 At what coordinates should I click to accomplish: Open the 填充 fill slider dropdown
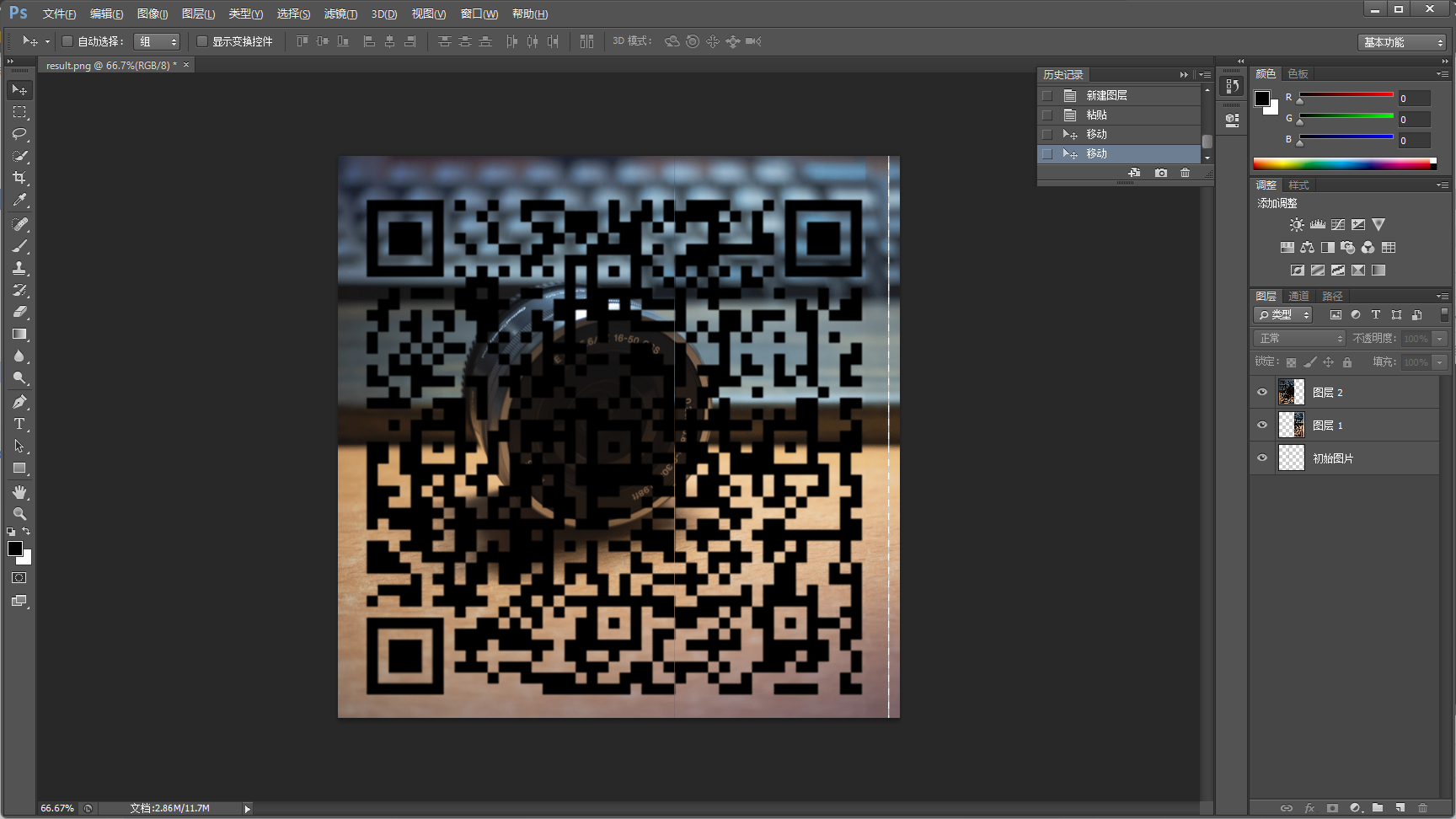tap(1440, 361)
